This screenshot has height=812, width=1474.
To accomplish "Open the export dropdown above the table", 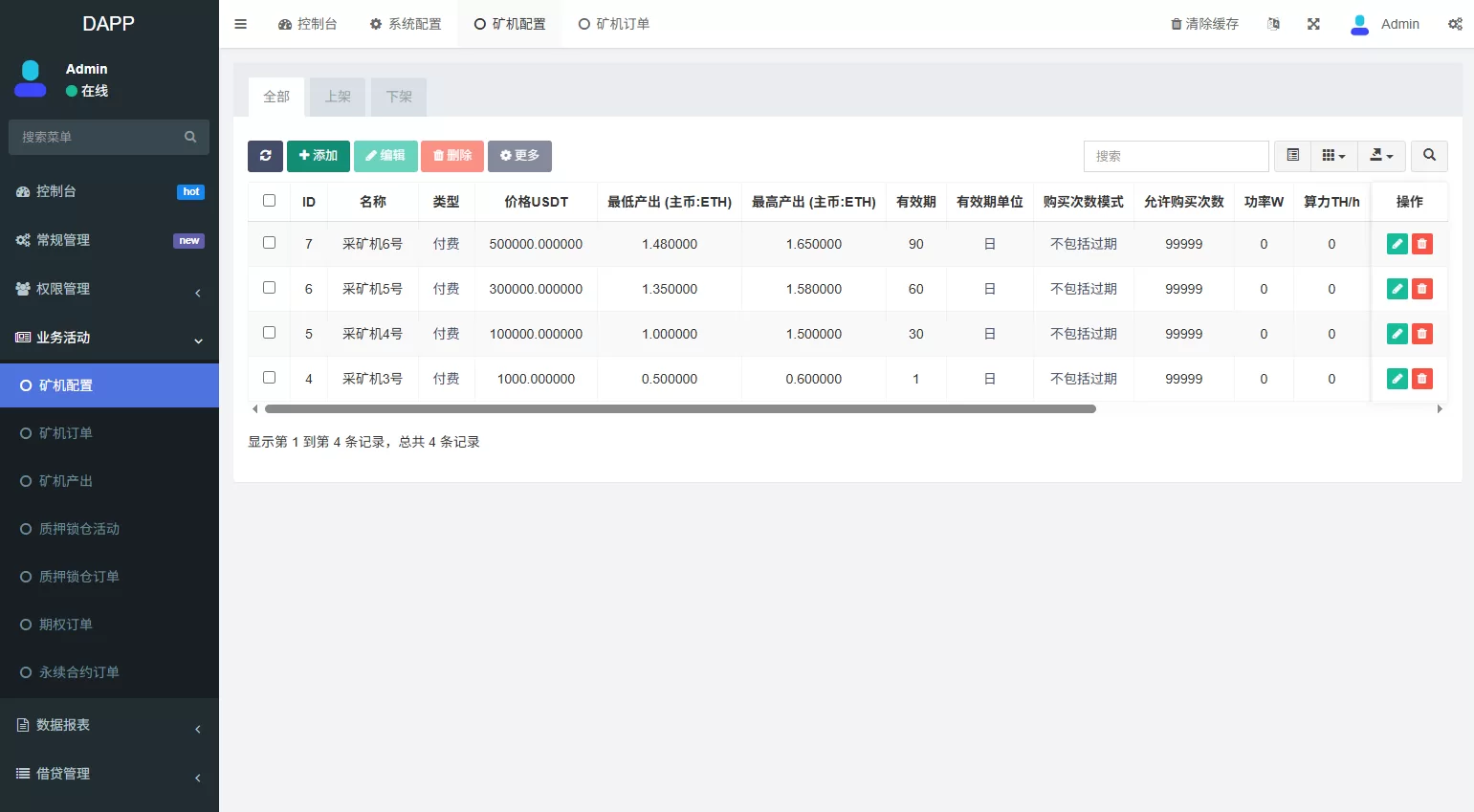I will point(1381,155).
